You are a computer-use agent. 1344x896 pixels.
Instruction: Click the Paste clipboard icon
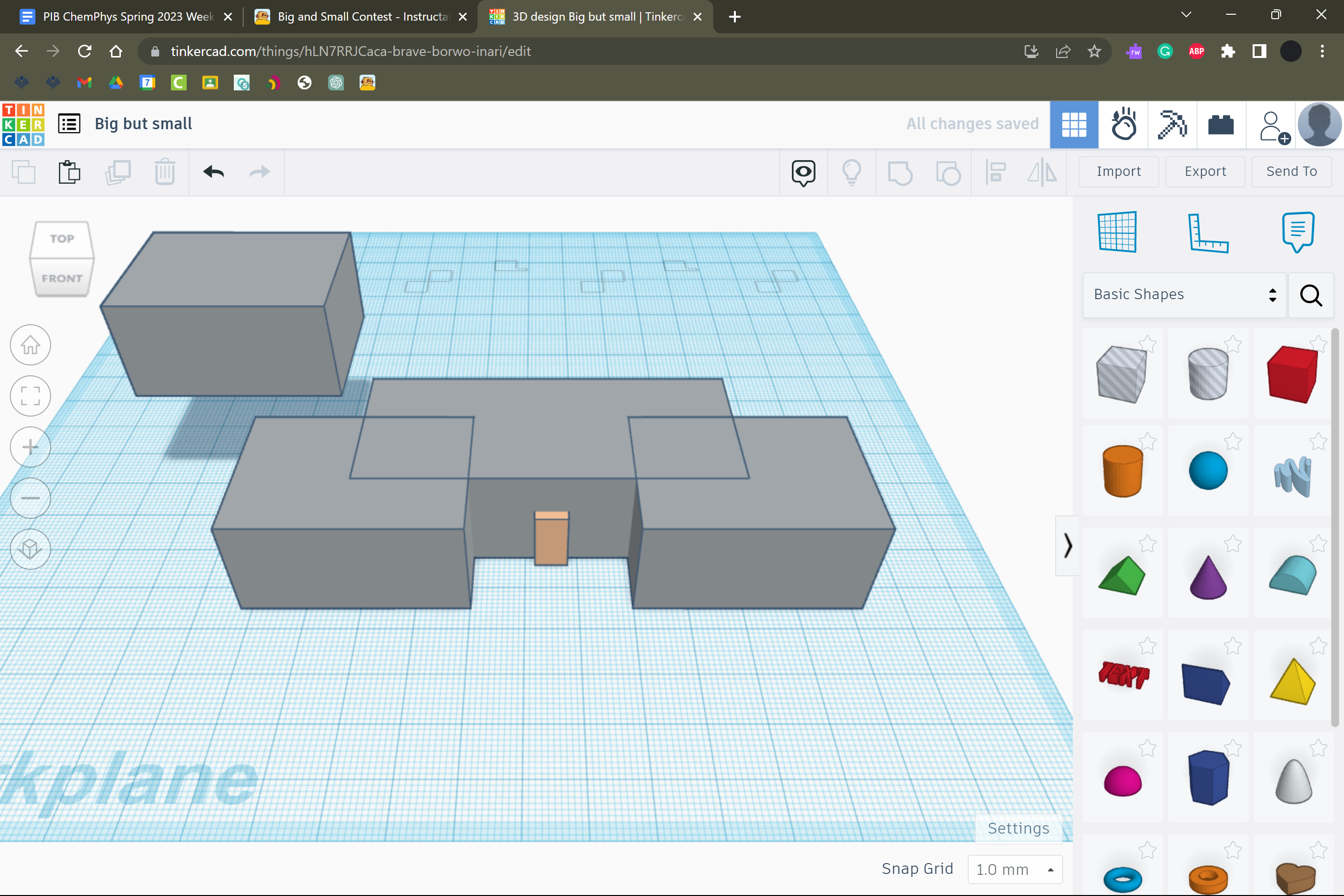pos(70,172)
